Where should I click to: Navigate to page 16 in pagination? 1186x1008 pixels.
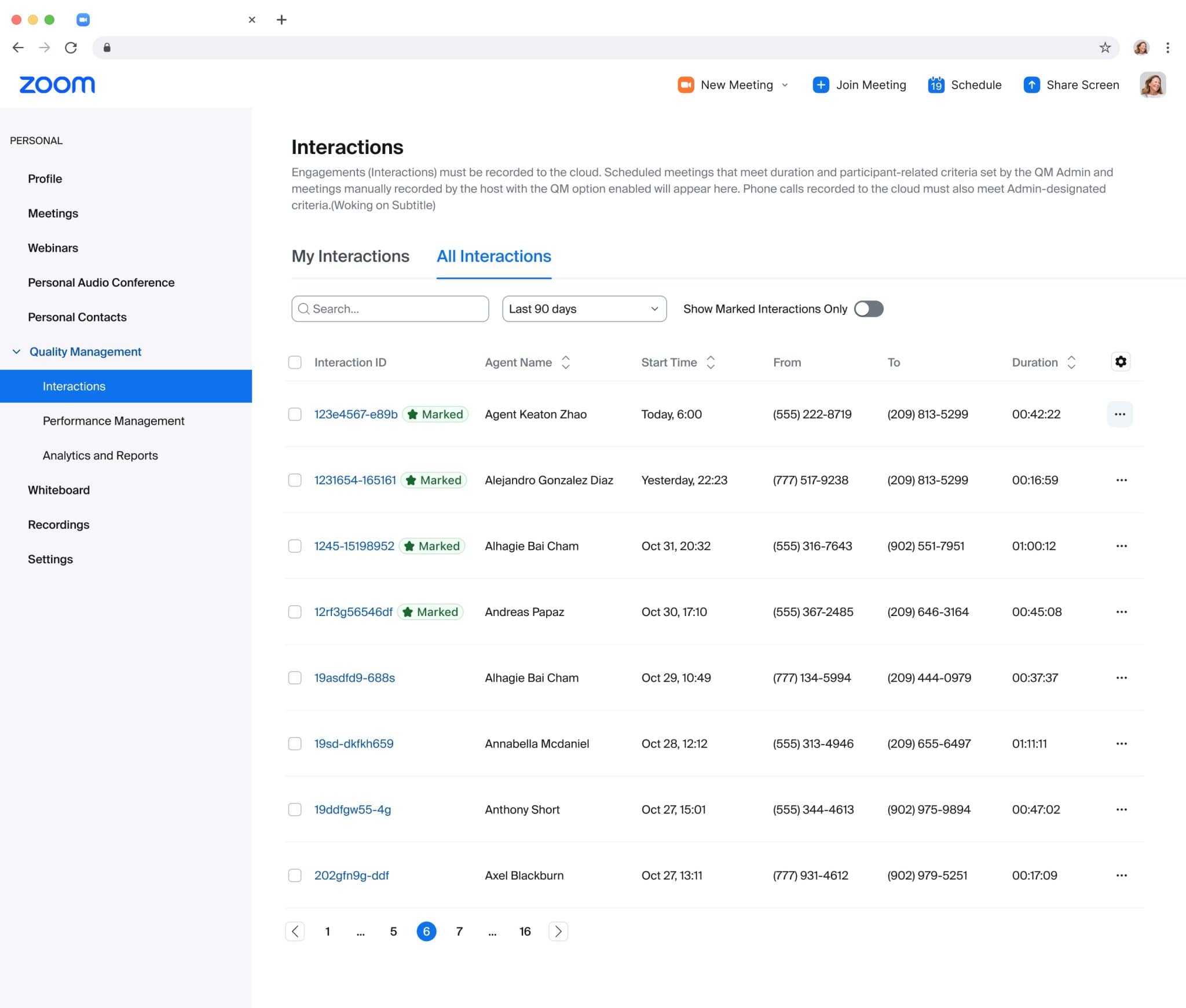524,932
